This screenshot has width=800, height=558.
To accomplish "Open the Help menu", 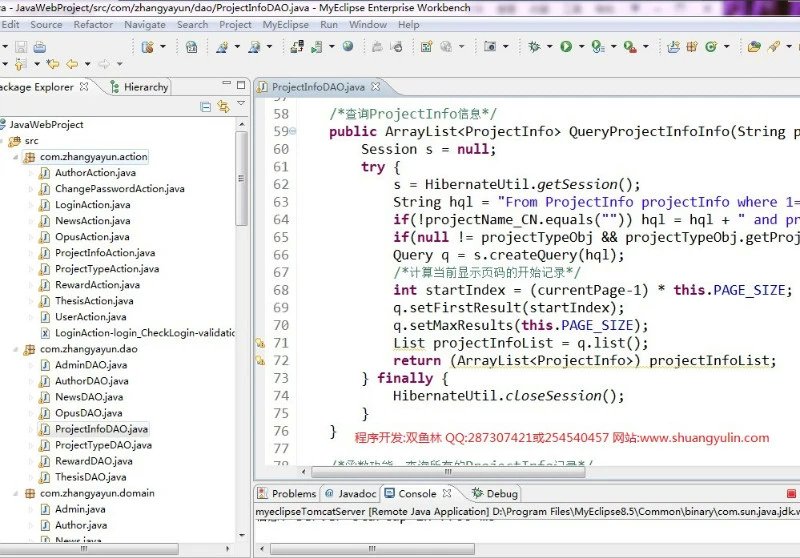I will [409, 24].
